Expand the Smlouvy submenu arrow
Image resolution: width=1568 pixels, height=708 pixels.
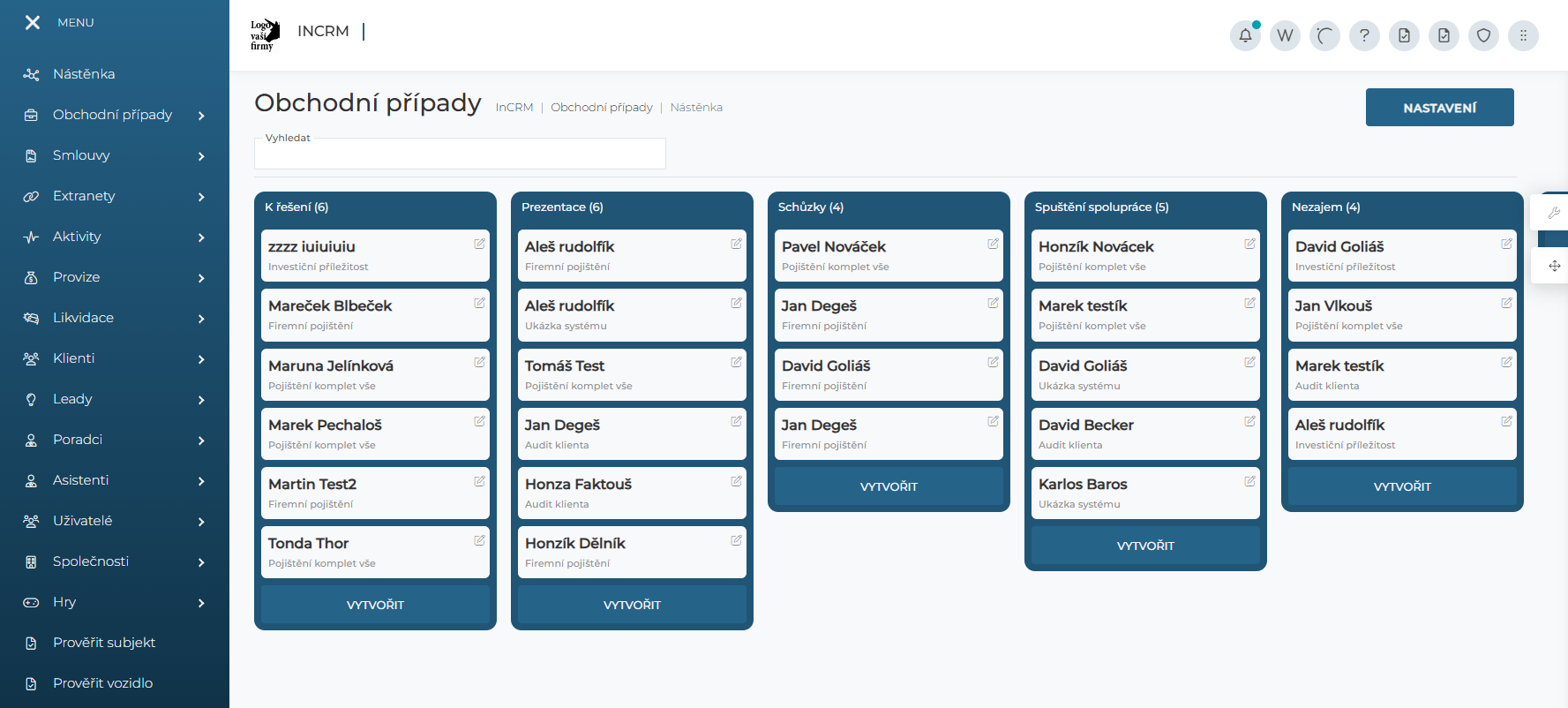201,156
